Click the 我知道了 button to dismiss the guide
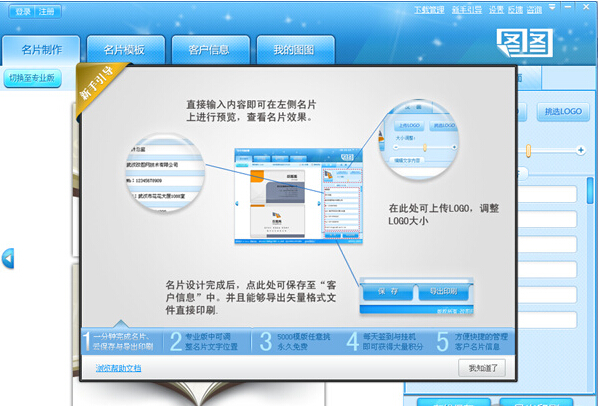599x406 pixels. (482, 368)
